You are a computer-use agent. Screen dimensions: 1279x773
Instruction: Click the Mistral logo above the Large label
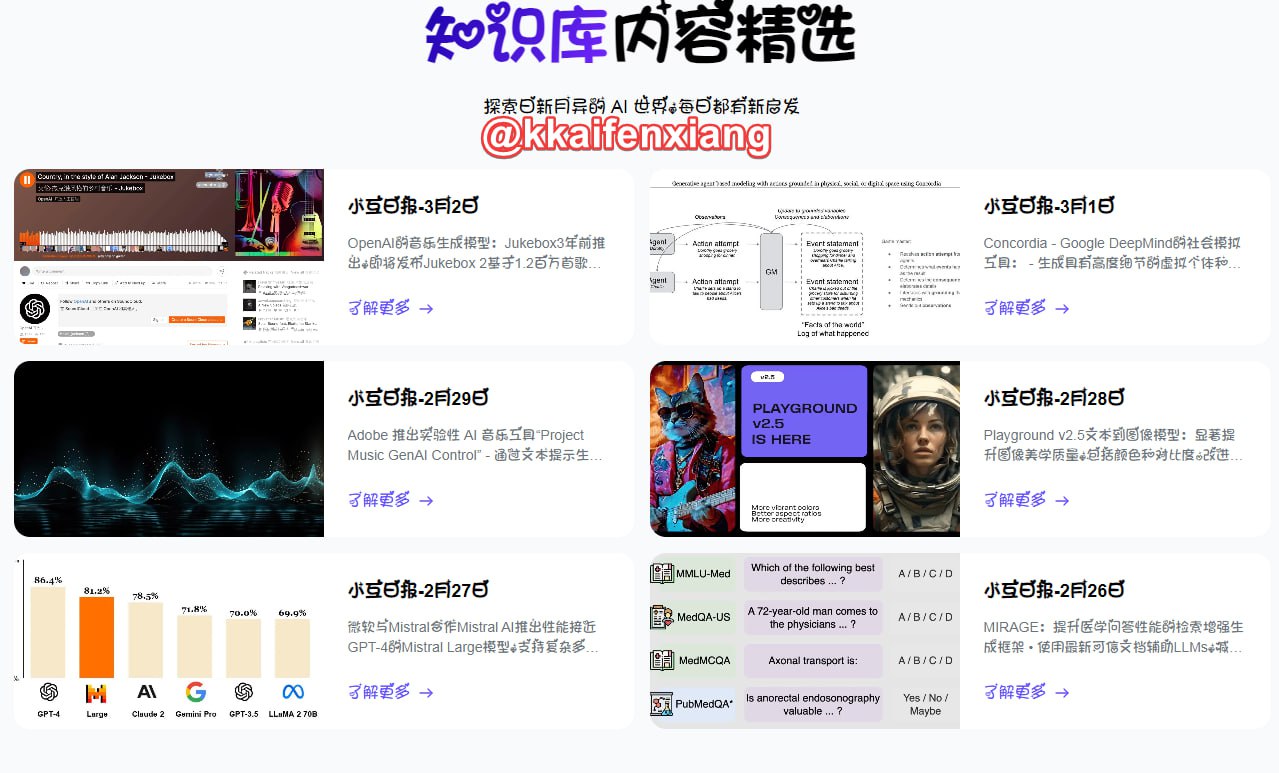tap(97, 692)
